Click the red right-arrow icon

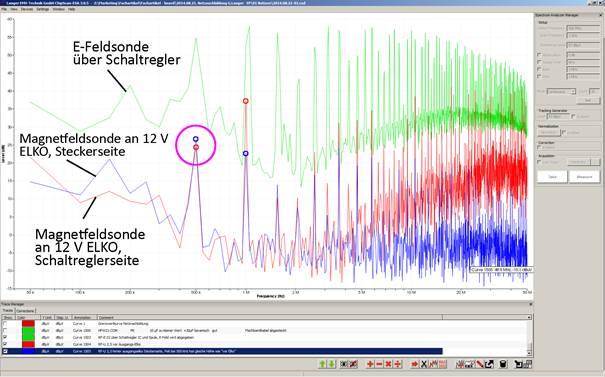click(x=414, y=364)
